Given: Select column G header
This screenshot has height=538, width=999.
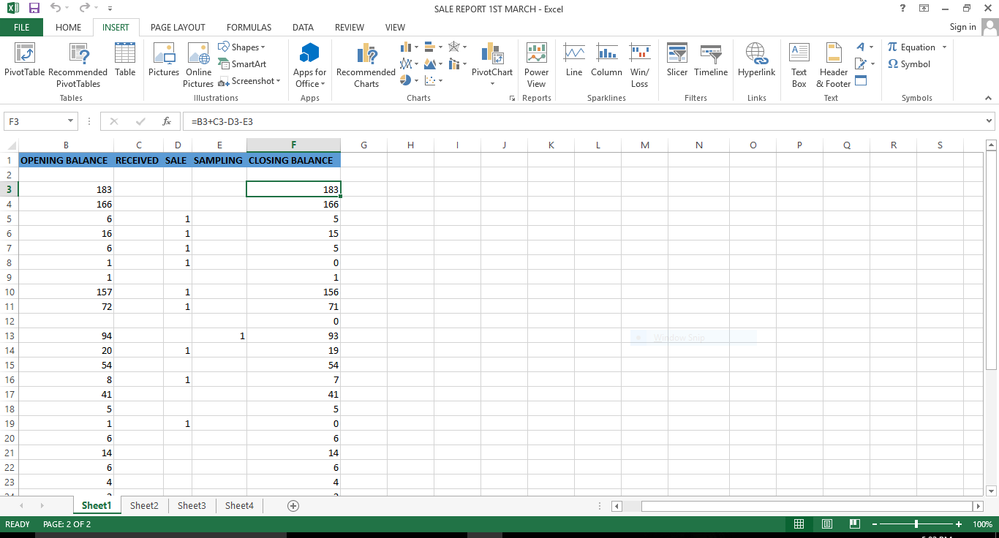Looking at the screenshot, I should pyautogui.click(x=364, y=145).
